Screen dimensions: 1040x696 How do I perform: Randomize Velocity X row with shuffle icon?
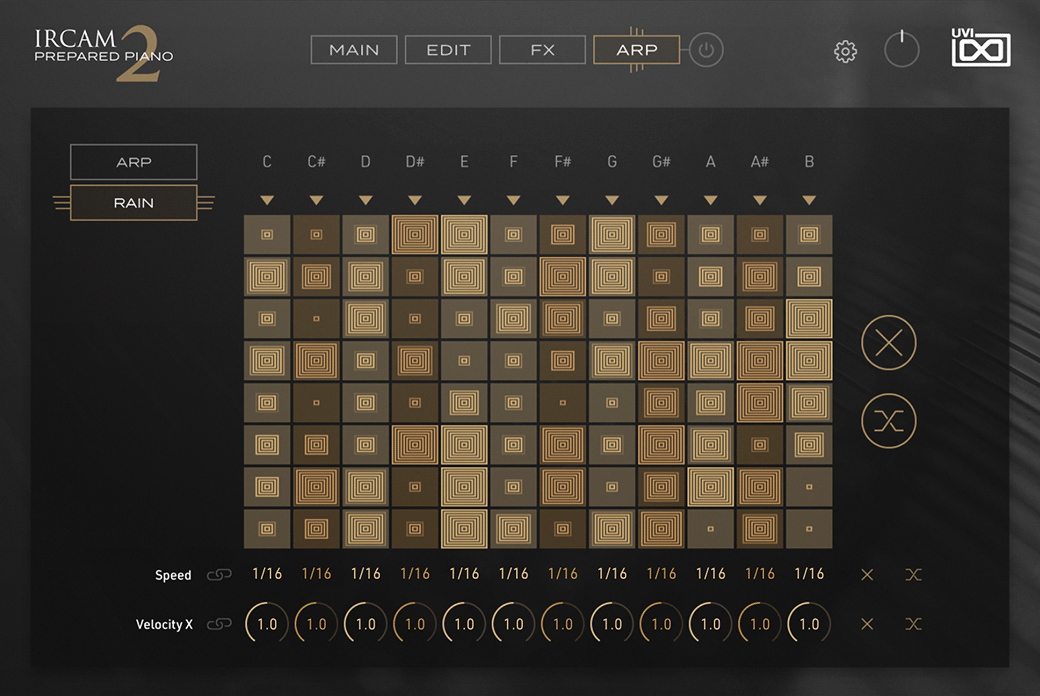coord(913,624)
